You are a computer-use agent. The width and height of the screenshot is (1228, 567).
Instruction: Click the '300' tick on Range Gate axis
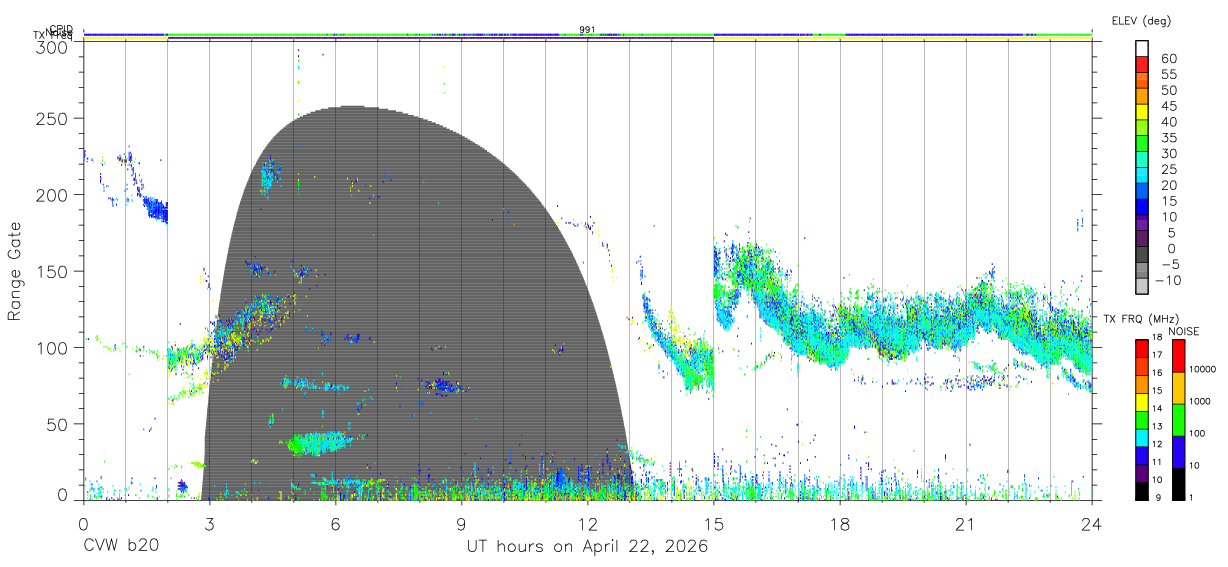coord(52,47)
